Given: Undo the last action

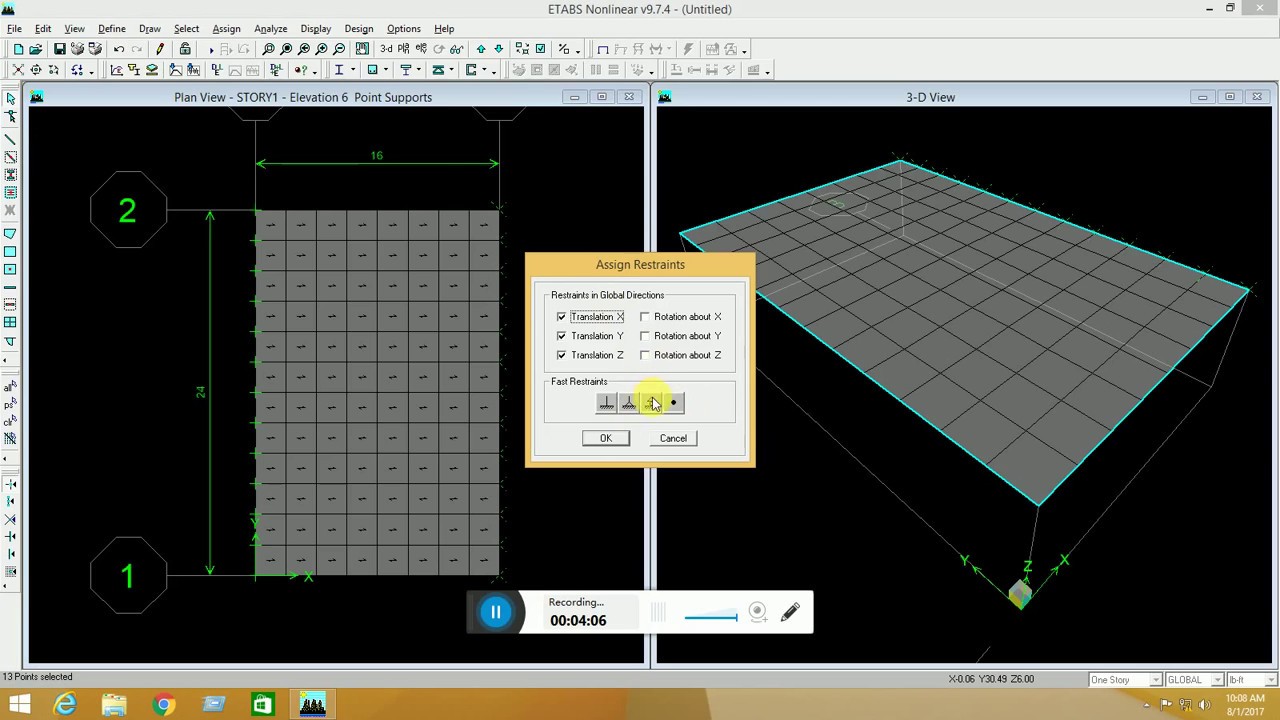Looking at the screenshot, I should (119, 49).
